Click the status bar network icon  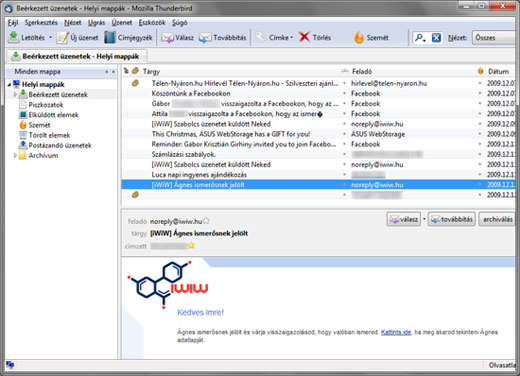point(10,365)
